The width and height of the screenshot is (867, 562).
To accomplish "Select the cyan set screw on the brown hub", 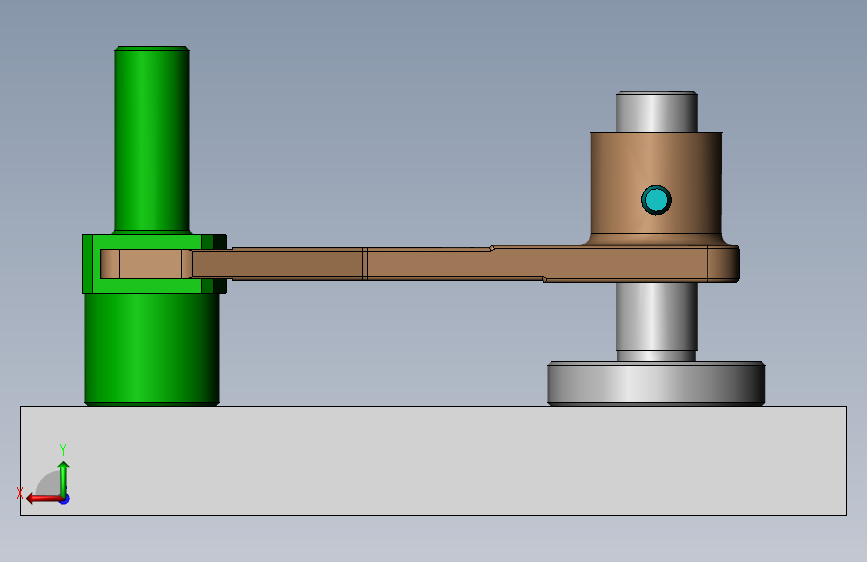I will [656, 200].
